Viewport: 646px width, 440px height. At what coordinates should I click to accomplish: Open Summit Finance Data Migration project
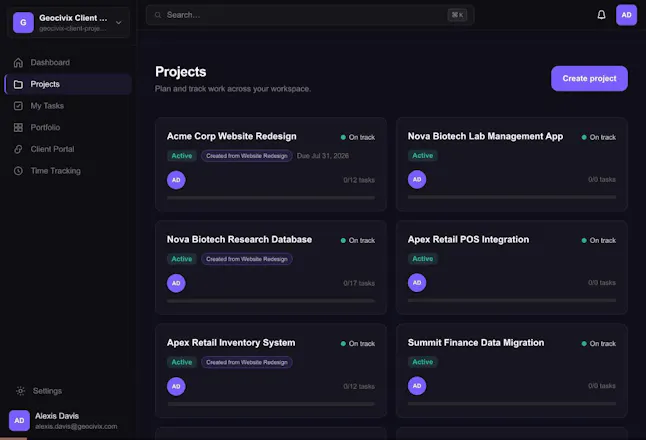pyautogui.click(x=476, y=343)
